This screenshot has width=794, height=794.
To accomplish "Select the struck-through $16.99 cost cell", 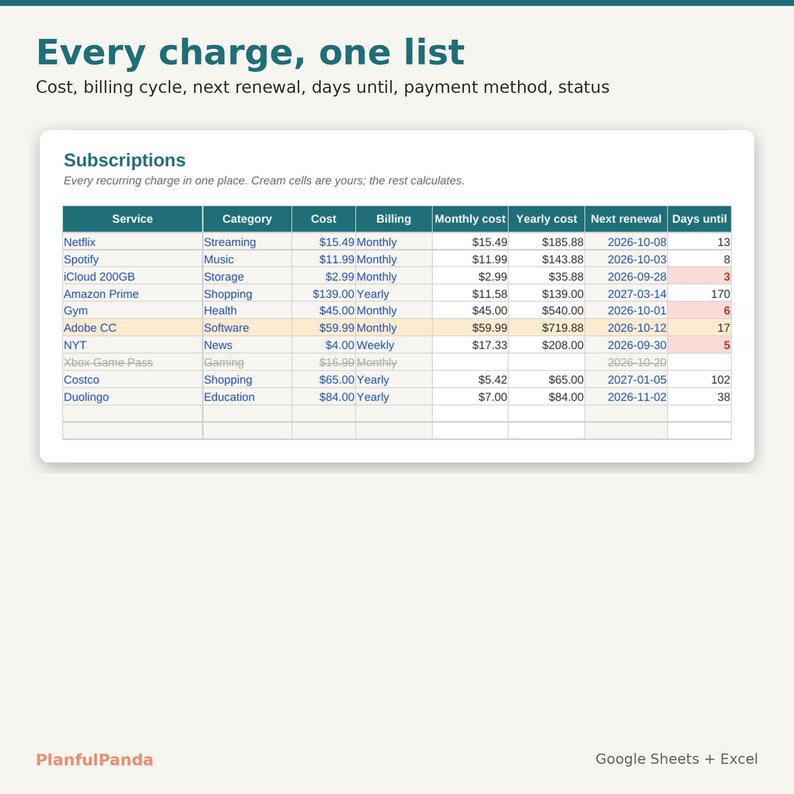I will tap(324, 362).
